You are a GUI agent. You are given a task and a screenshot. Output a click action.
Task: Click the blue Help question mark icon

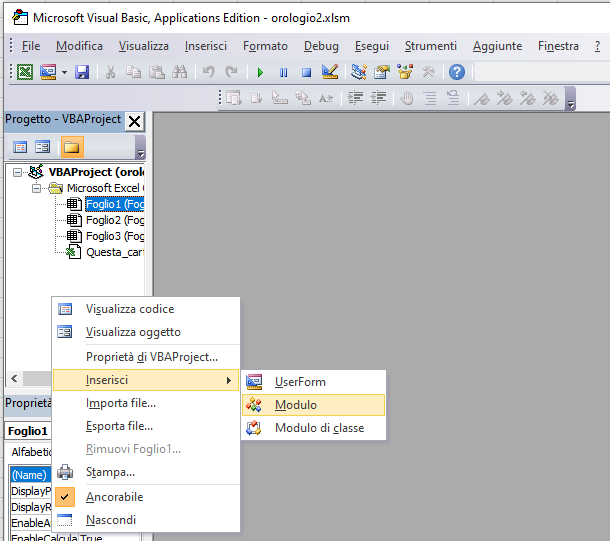point(457,72)
